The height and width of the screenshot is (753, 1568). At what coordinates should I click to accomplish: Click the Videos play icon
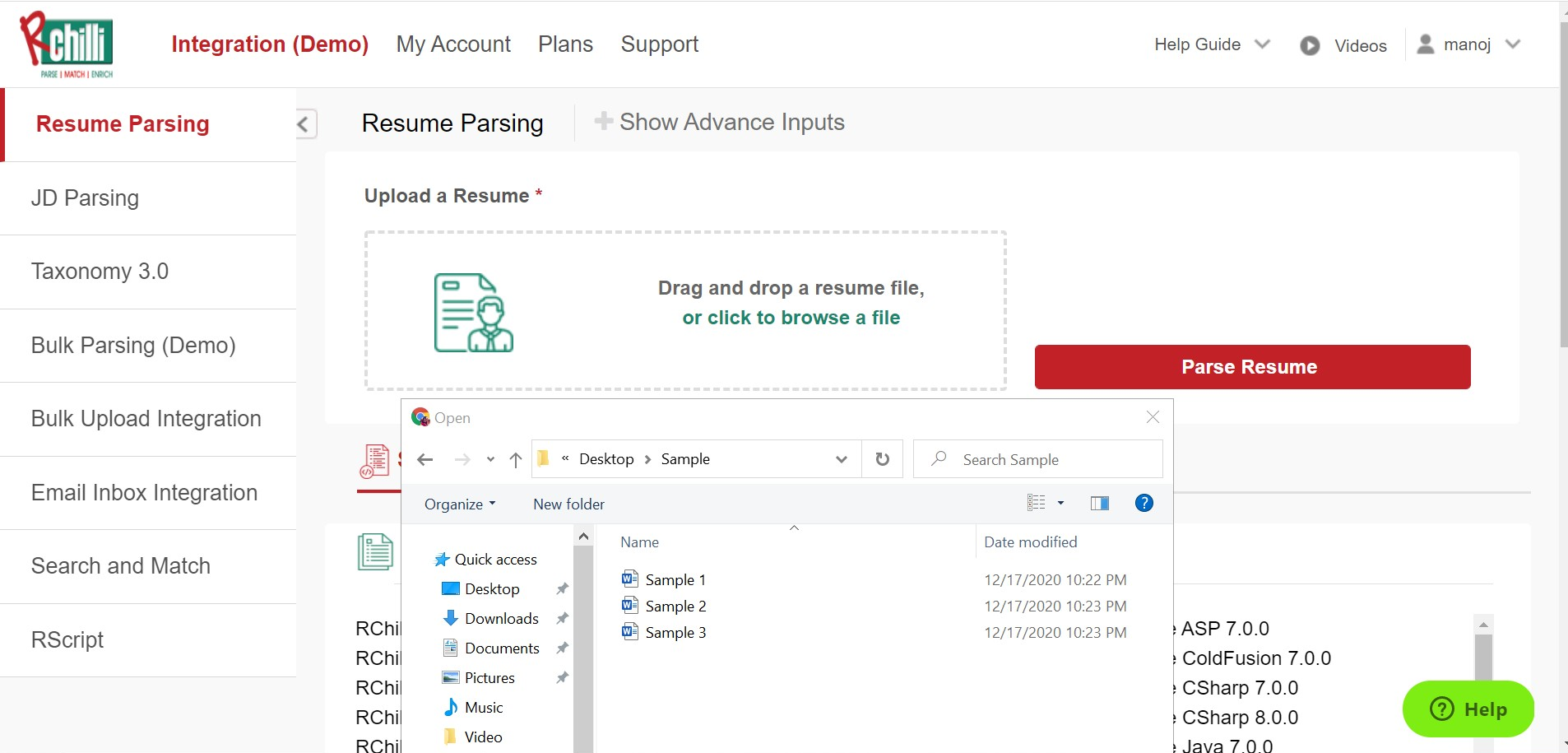[x=1310, y=46]
